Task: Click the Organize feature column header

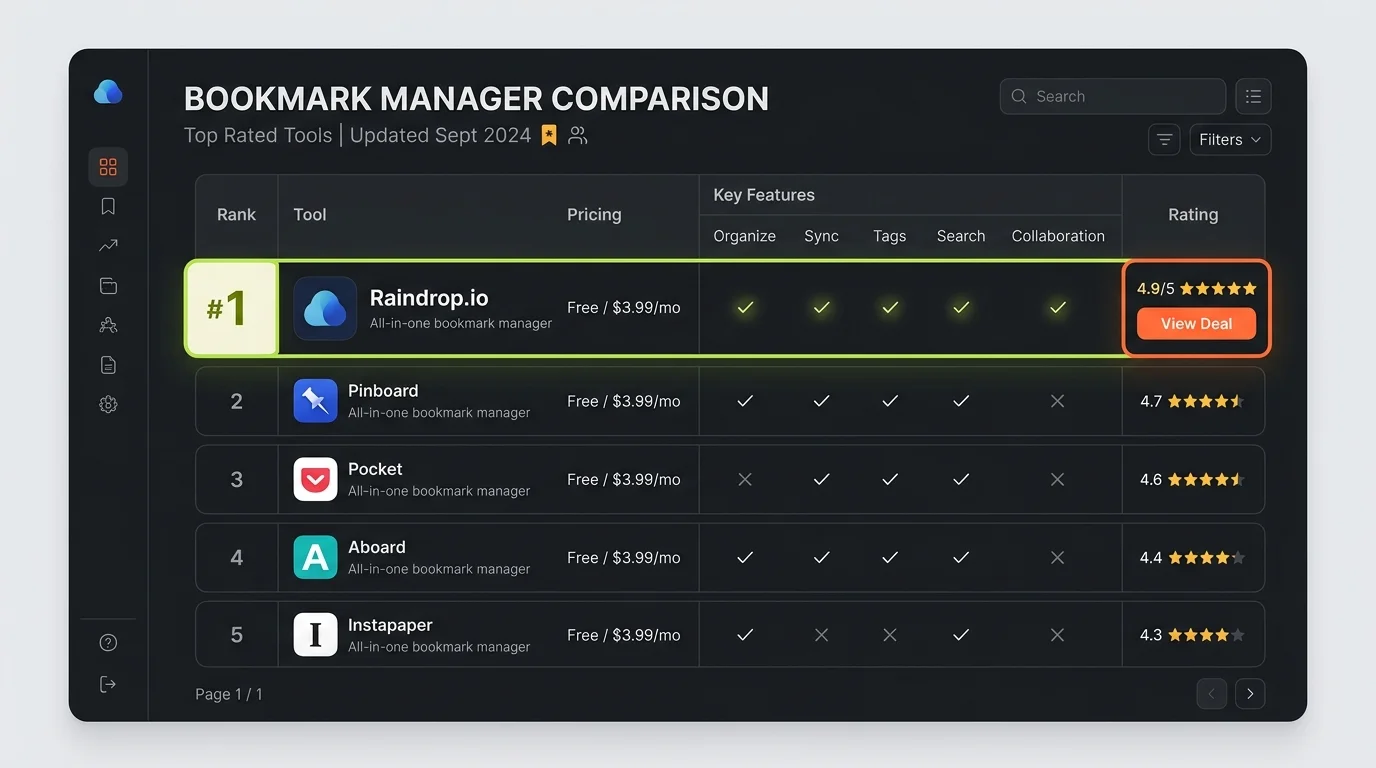Action: [744, 236]
